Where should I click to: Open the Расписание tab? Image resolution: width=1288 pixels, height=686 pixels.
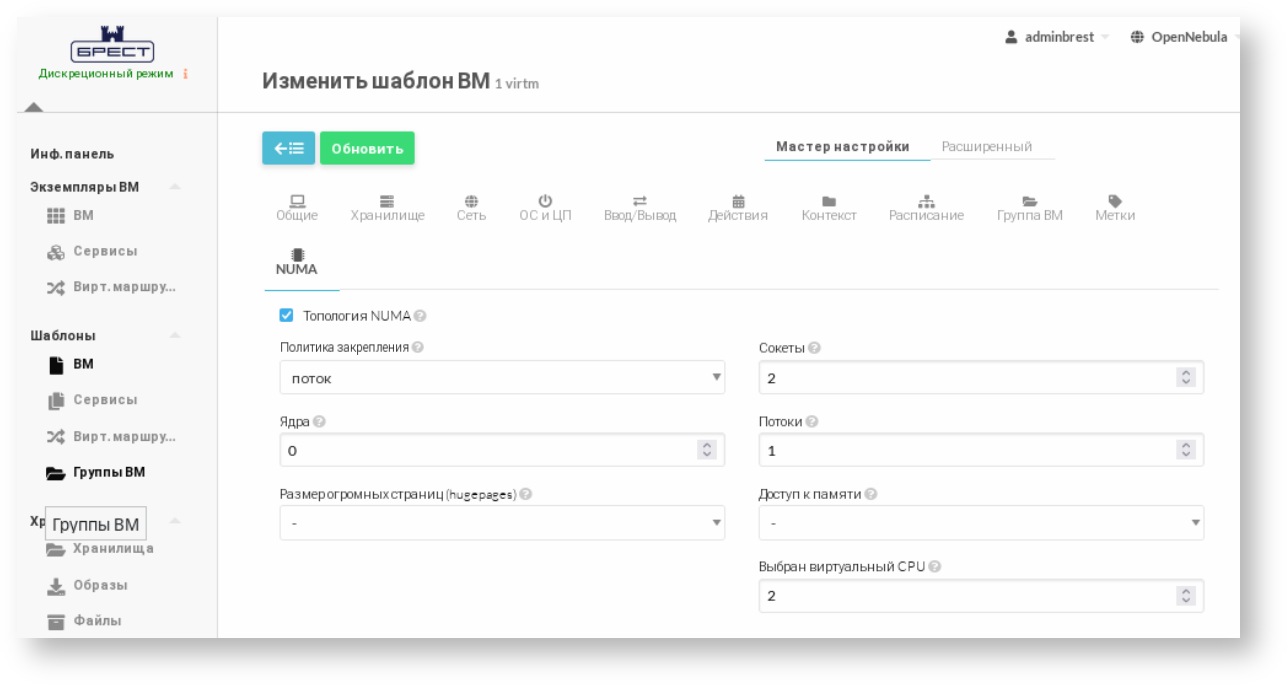(926, 208)
